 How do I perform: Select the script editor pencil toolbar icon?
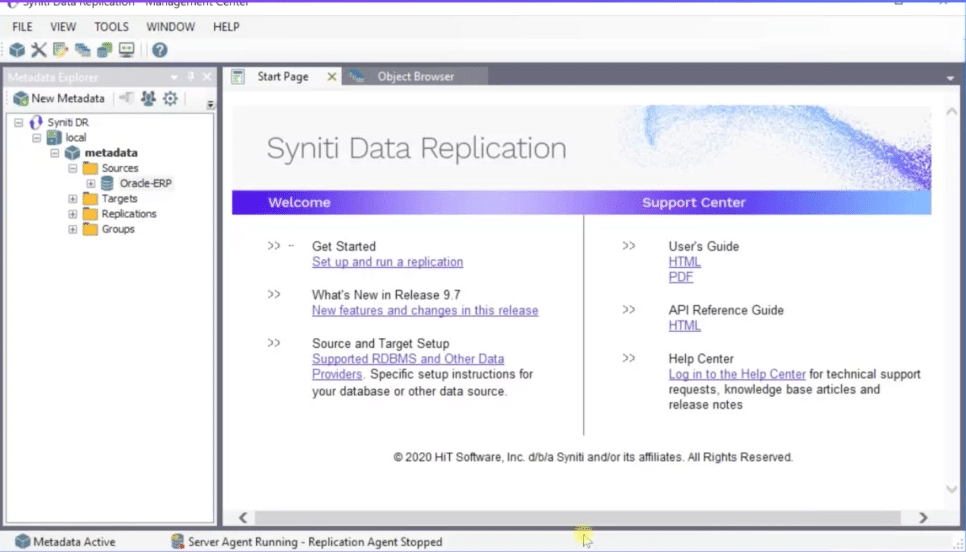60,50
